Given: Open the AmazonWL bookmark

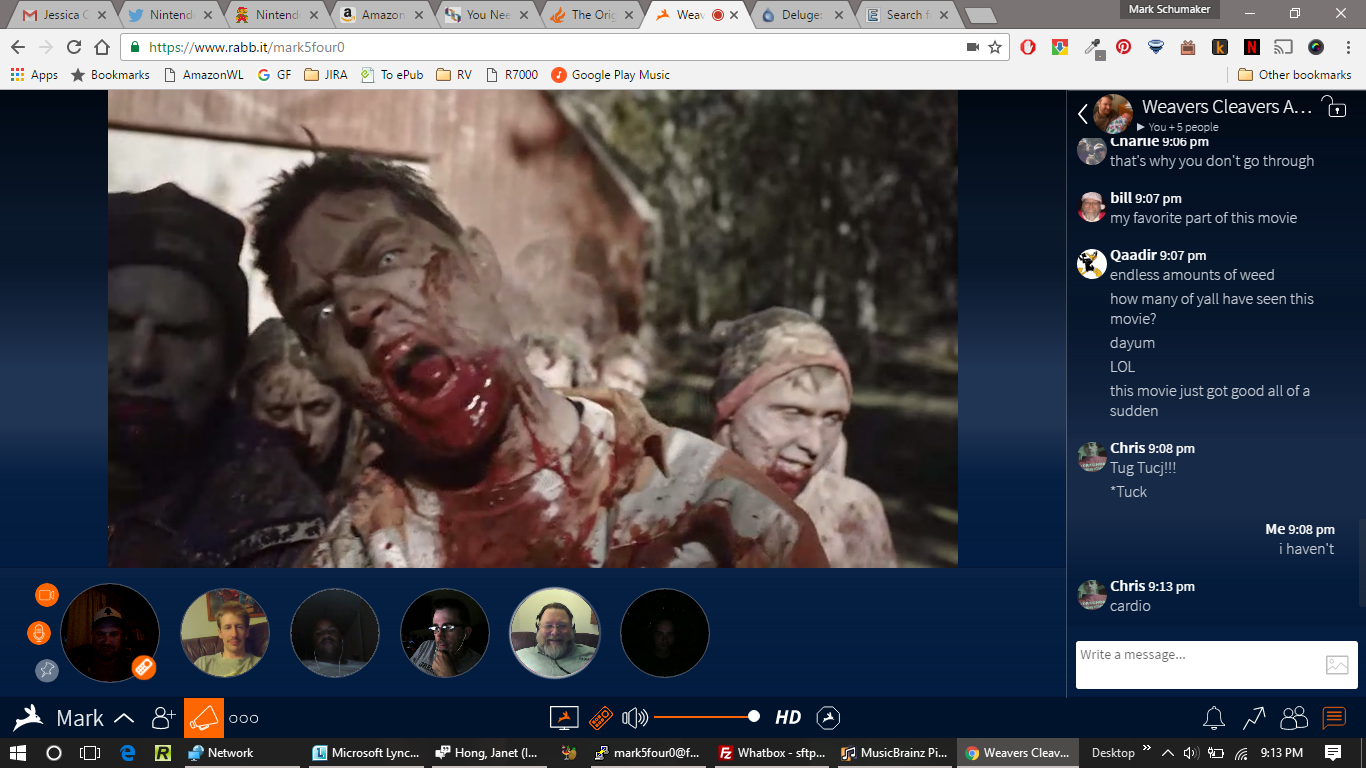Looking at the screenshot, I should click(203, 75).
